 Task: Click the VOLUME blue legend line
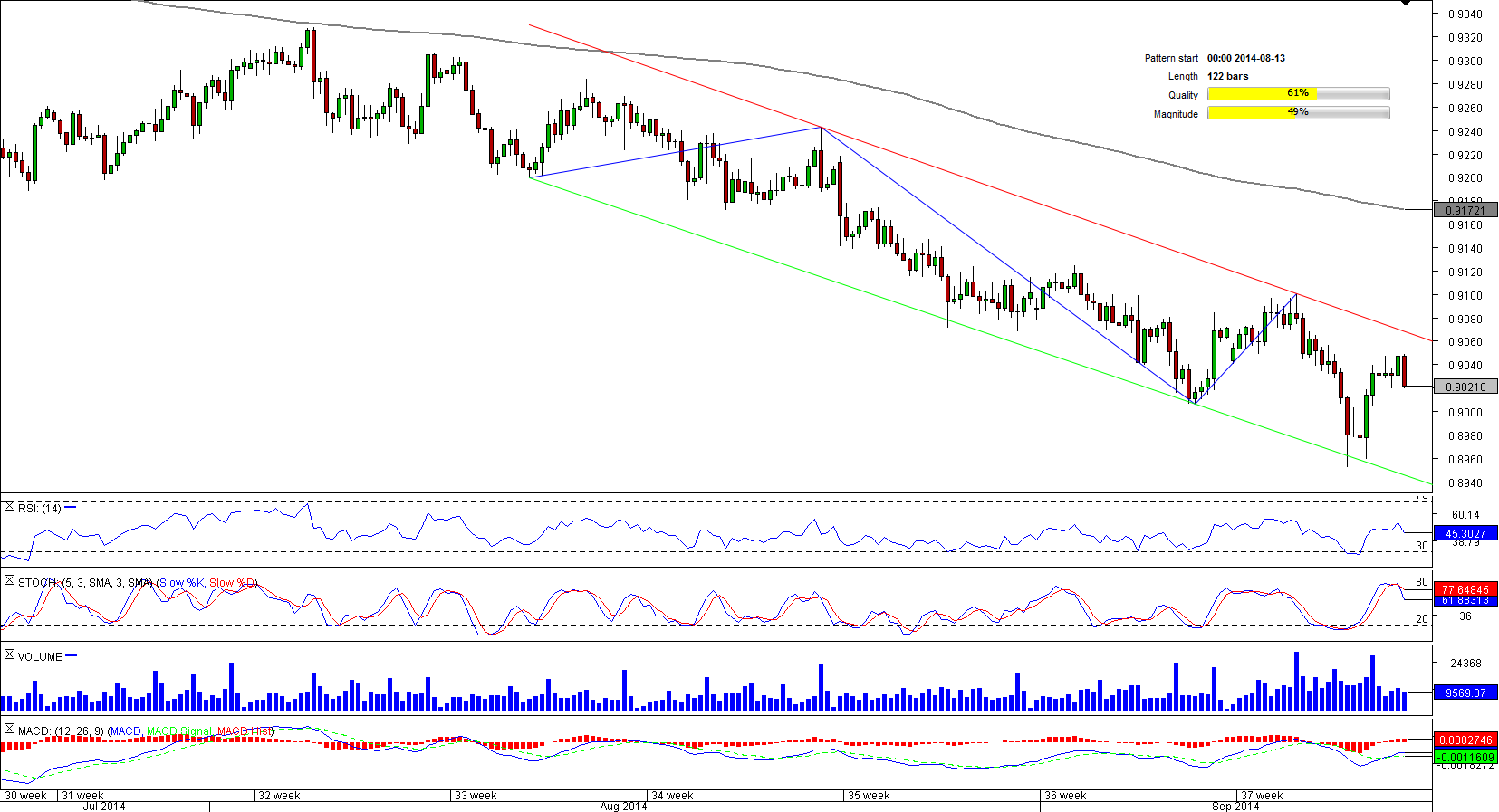coord(72,656)
